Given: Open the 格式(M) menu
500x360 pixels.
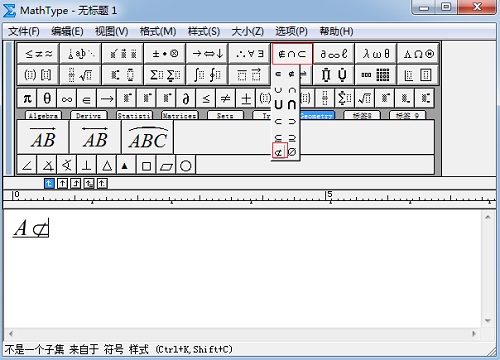Looking at the screenshot, I should [158, 32].
